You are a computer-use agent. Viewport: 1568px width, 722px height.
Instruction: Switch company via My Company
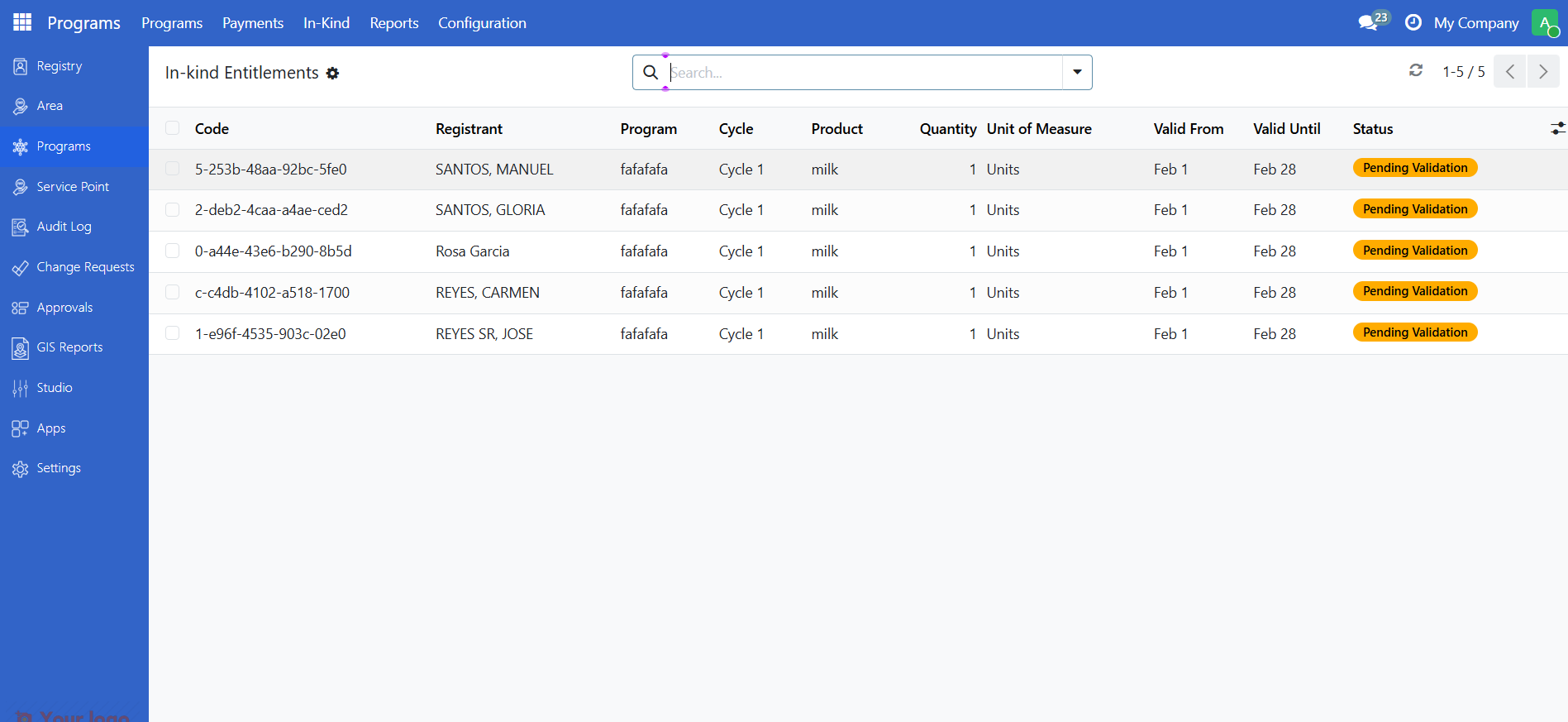pos(1475,23)
